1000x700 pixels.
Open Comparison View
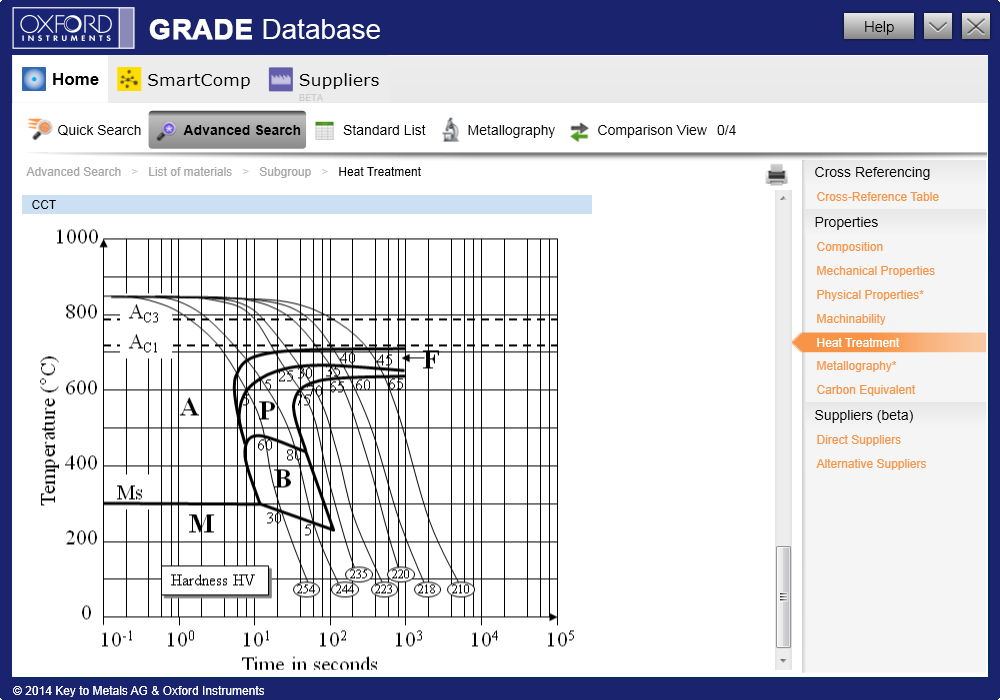coord(638,130)
